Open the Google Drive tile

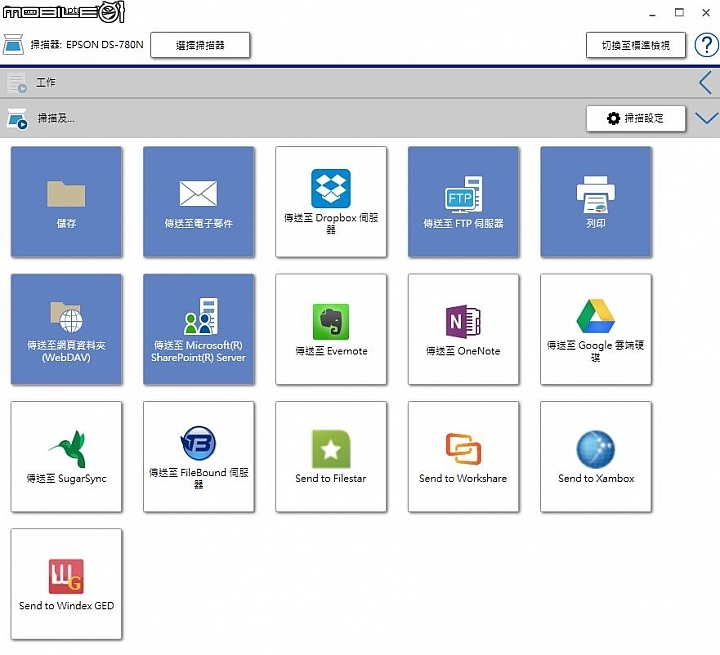pyautogui.click(x=596, y=329)
